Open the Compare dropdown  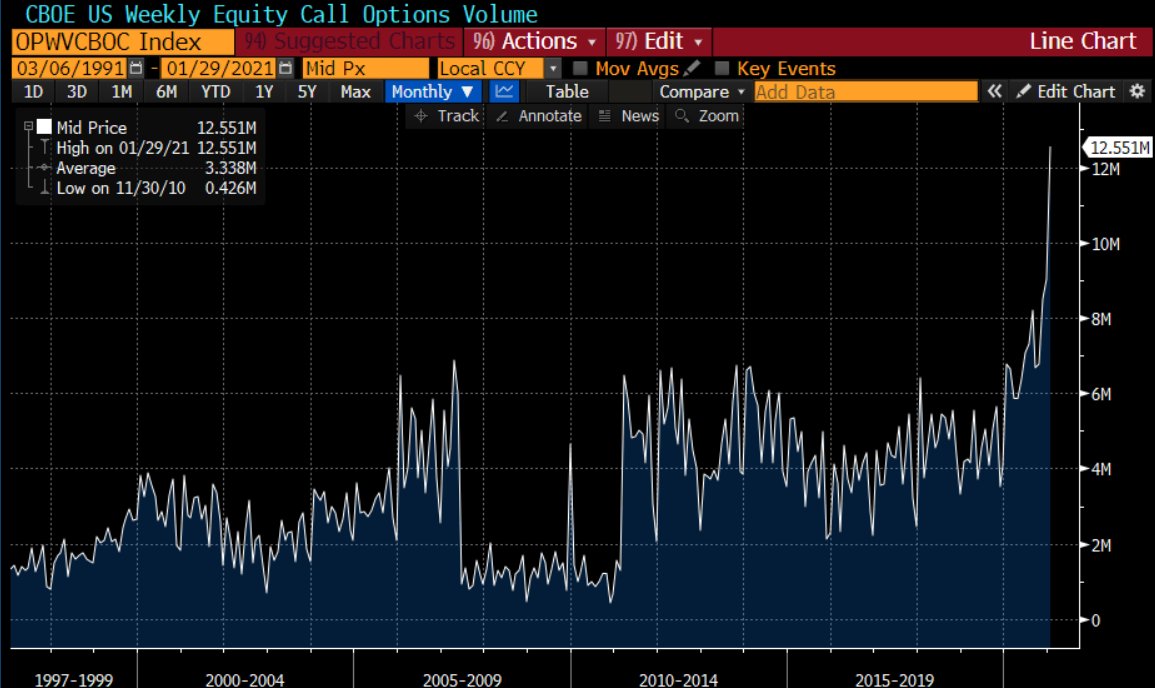pos(702,92)
